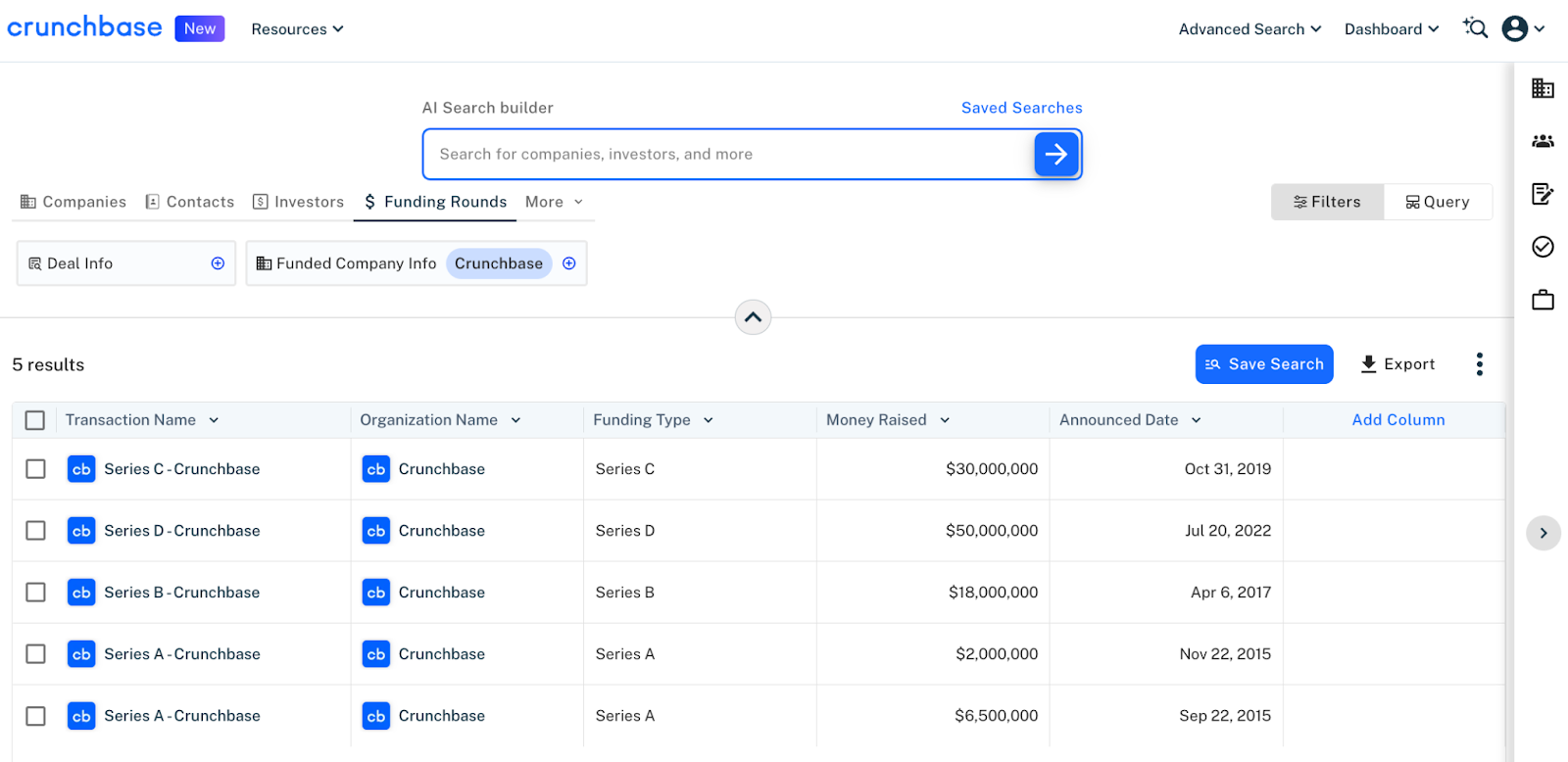Click the $50,000,000 money raised value
This screenshot has width=1568, height=762.
coord(992,531)
